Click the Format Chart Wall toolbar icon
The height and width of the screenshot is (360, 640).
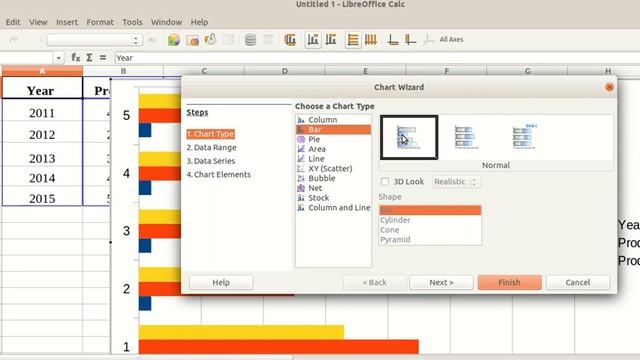211,40
